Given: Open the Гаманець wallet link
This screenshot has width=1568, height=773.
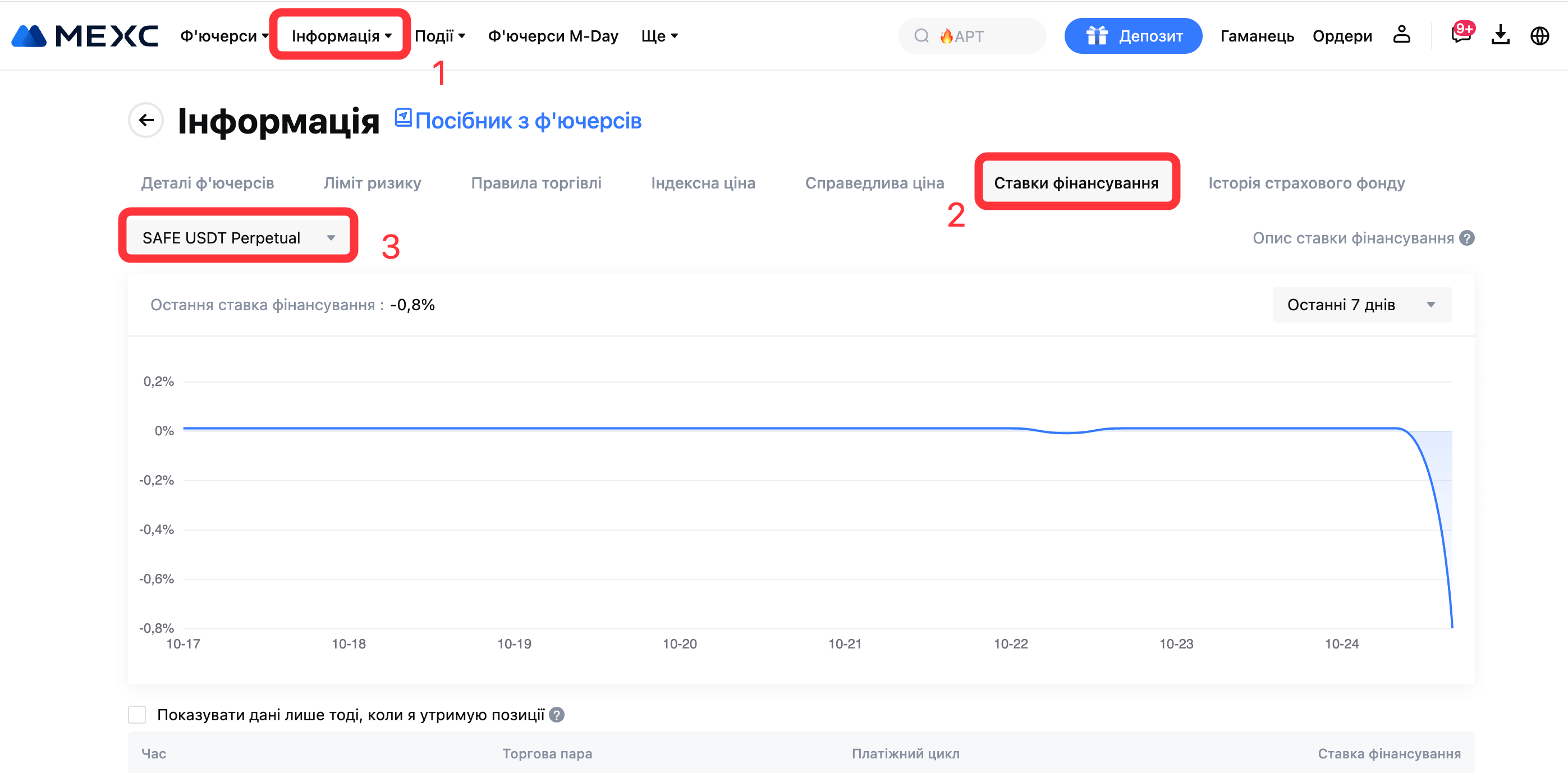Looking at the screenshot, I should 1257,36.
